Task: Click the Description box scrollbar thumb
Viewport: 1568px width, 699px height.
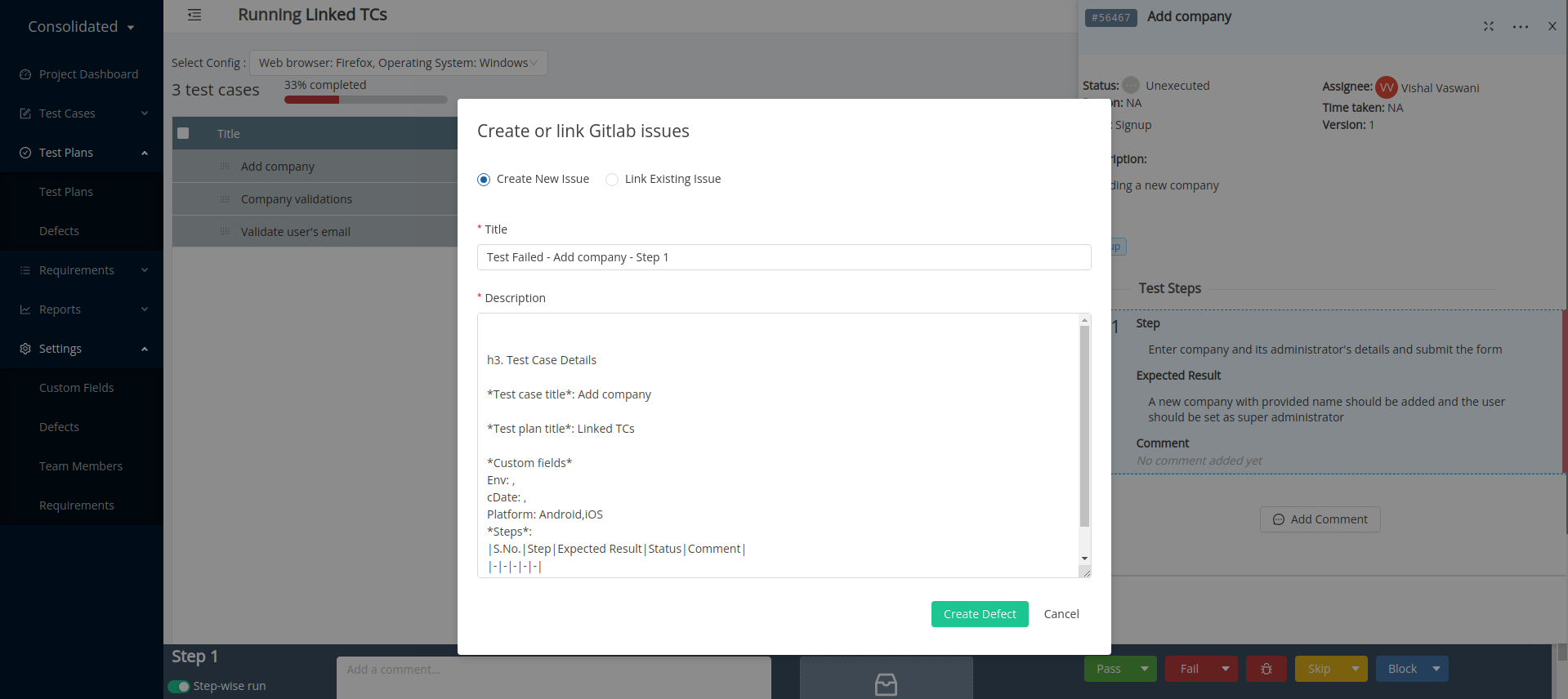Action: click(1084, 426)
